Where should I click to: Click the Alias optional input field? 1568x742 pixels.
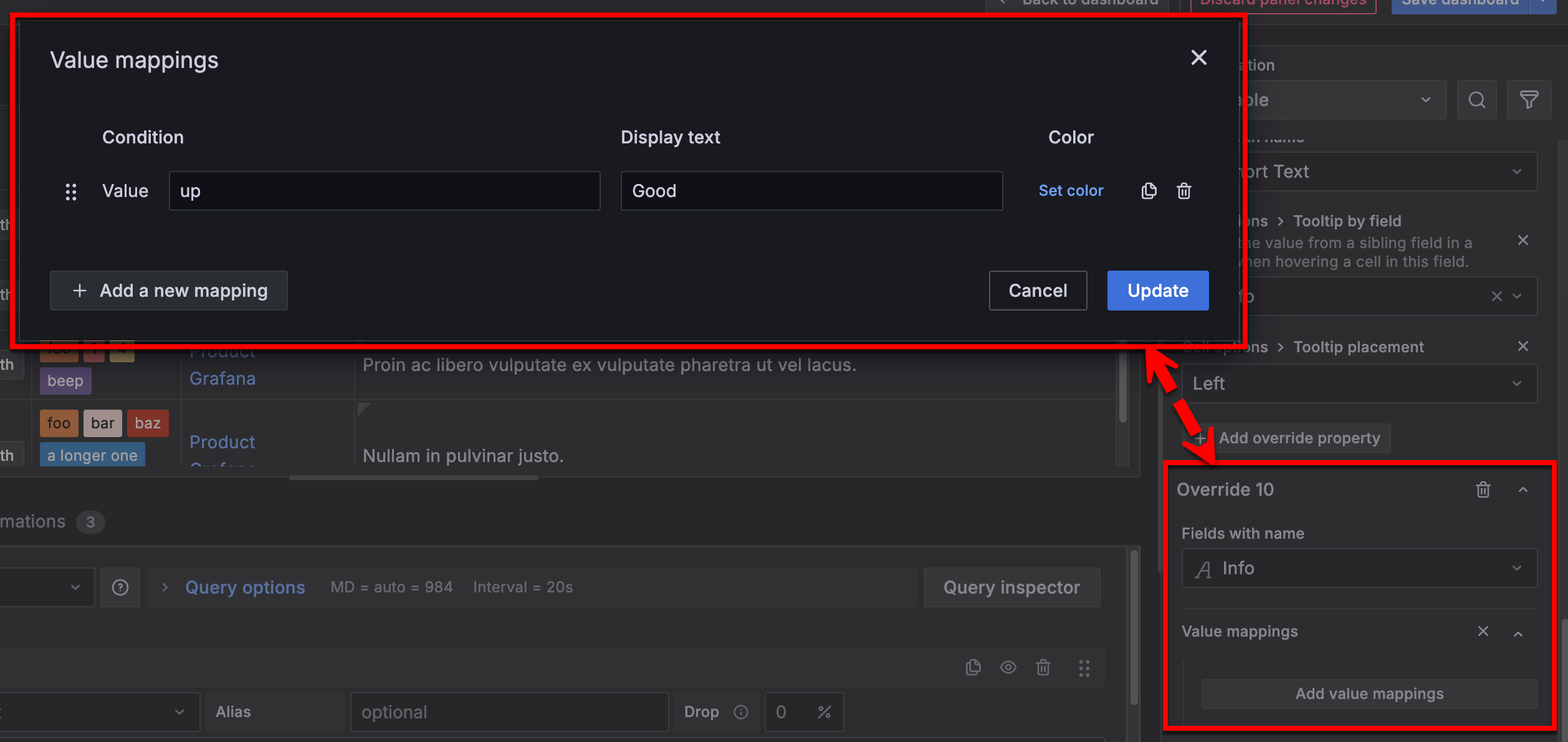click(x=509, y=711)
